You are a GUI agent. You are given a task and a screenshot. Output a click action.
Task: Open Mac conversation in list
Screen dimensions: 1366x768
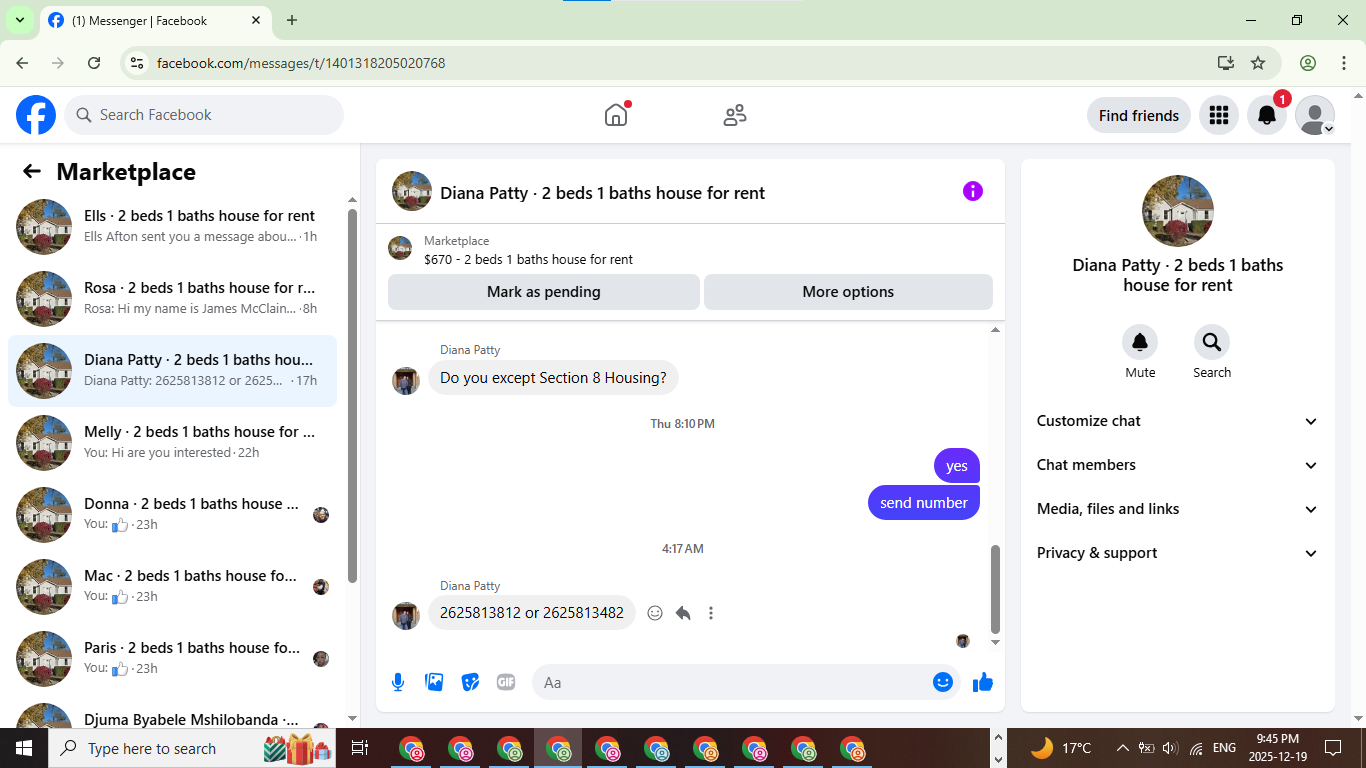coord(172,587)
